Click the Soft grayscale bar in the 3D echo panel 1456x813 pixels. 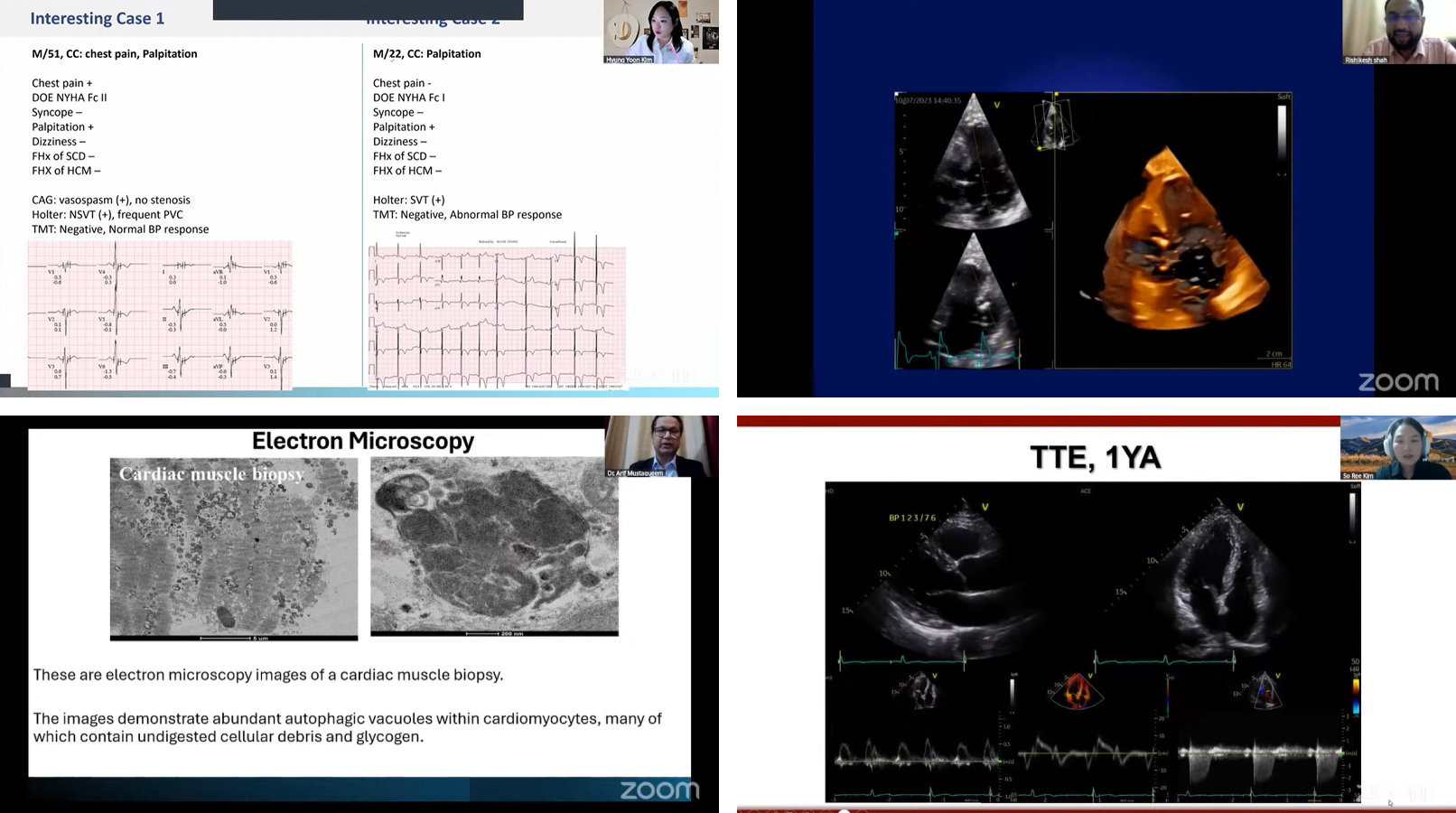tap(1282, 129)
